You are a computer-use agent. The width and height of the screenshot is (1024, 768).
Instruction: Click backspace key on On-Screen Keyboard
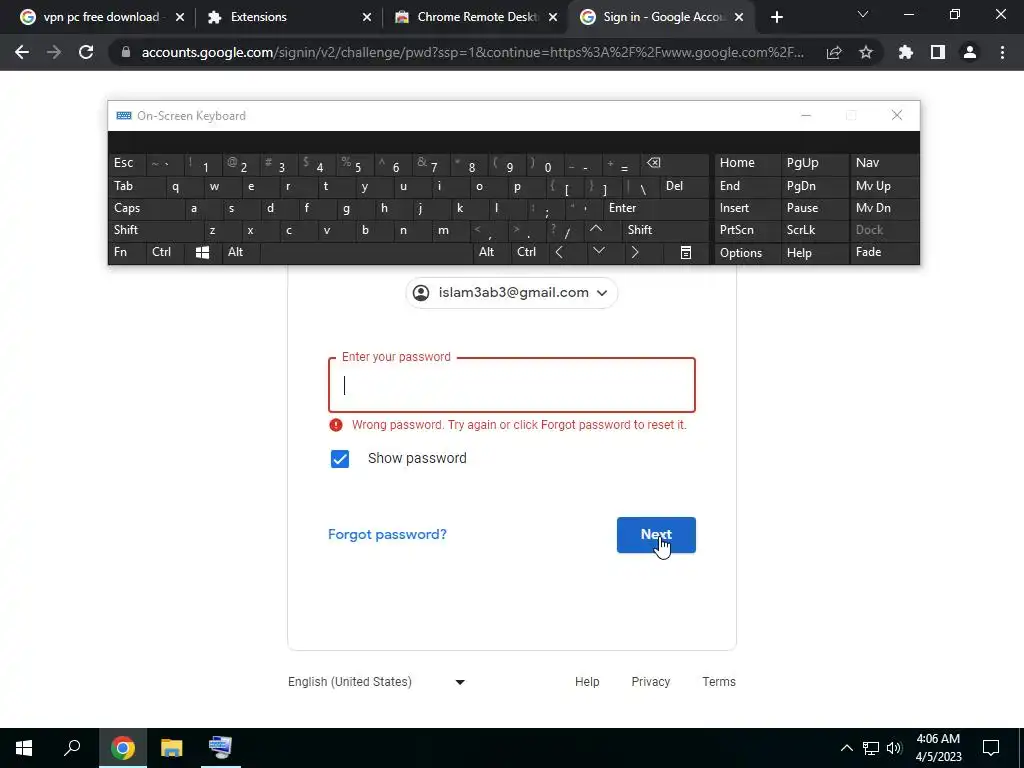coord(674,163)
